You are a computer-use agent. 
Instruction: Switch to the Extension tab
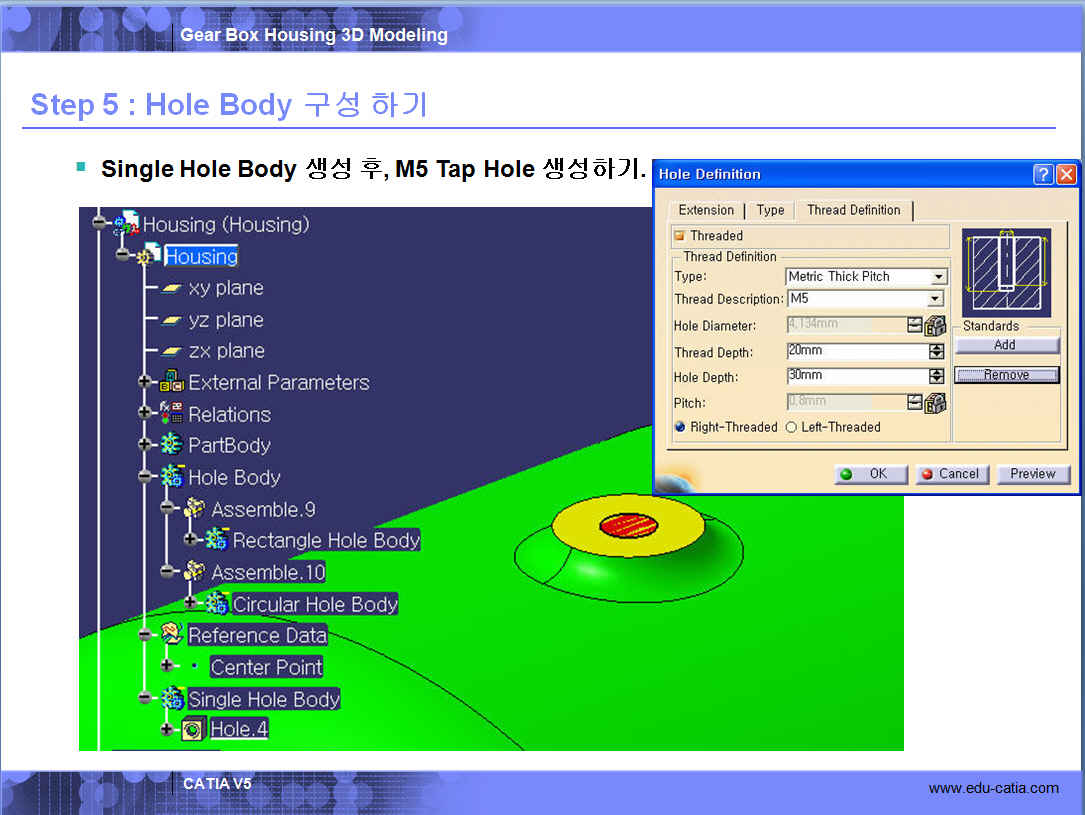706,210
